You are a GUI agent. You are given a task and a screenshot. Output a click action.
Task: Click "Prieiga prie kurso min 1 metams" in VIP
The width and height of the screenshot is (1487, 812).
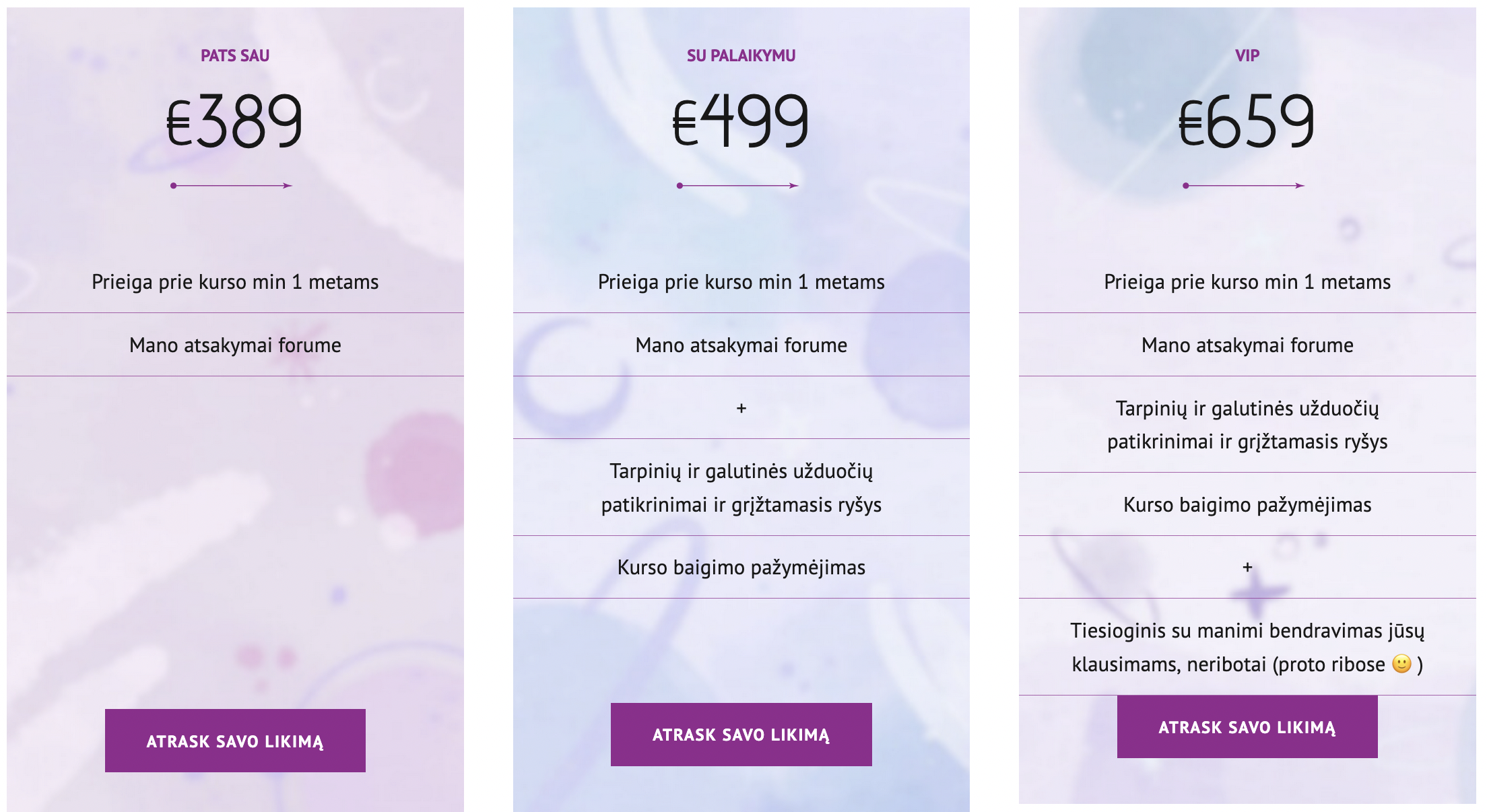click(x=1247, y=282)
